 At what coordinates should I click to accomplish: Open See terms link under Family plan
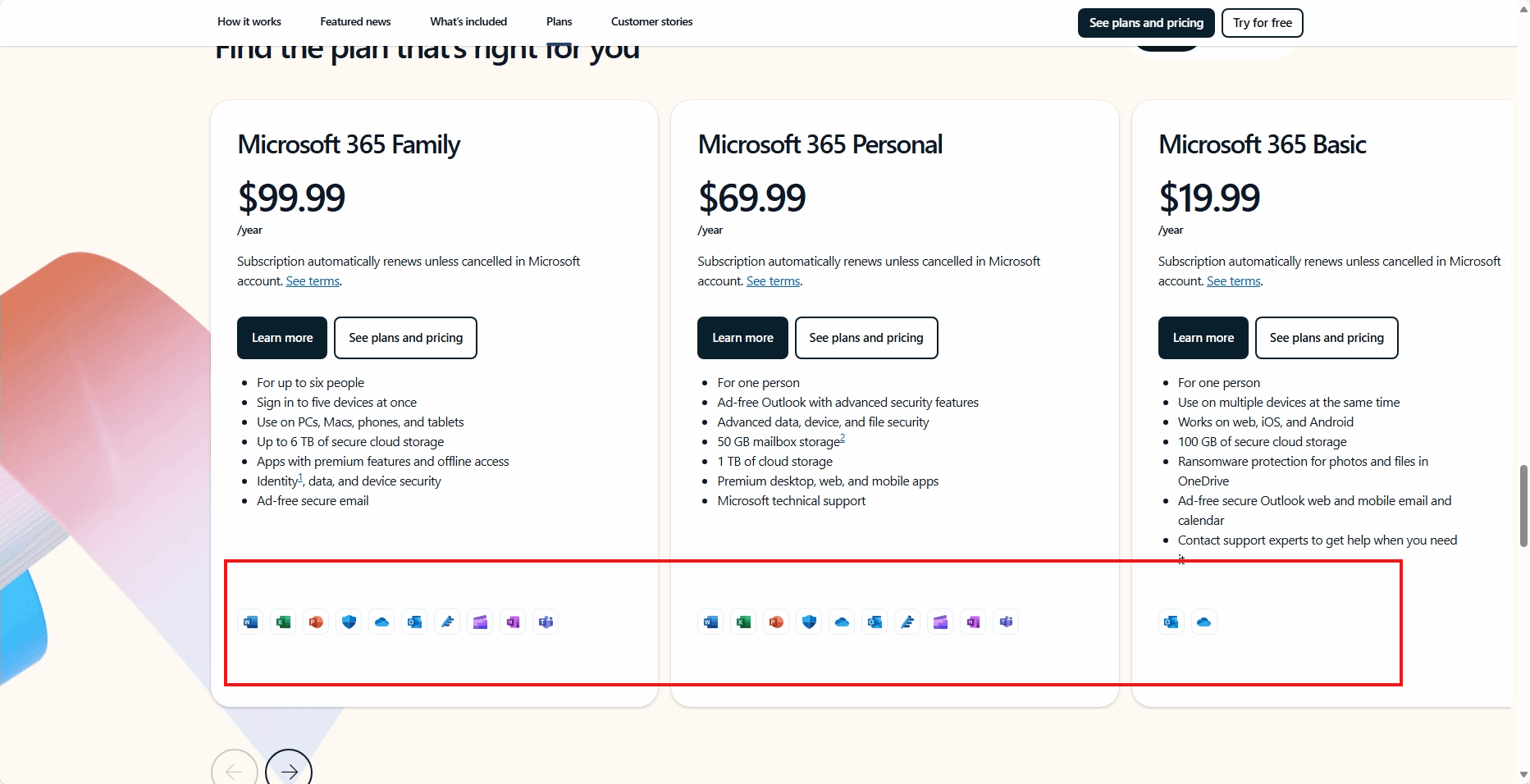pos(313,281)
